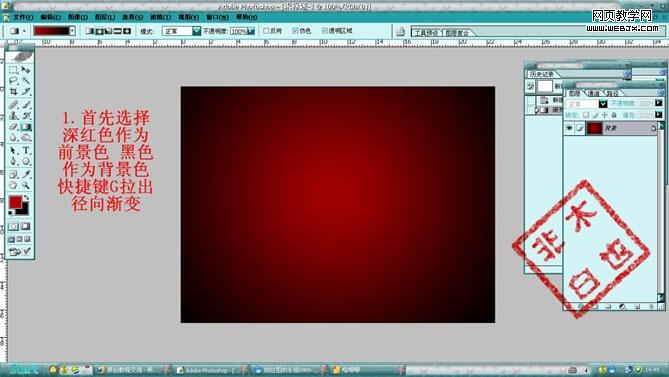Image resolution: width=669 pixels, height=377 pixels.
Task: Toggle lock all icon in Layers panel
Action: pos(614,115)
